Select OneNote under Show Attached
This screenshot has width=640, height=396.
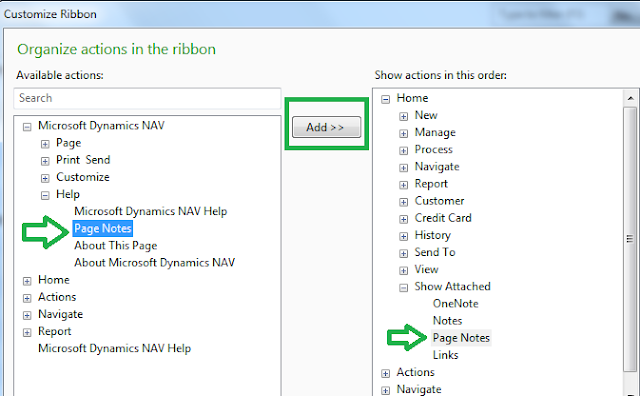(456, 304)
